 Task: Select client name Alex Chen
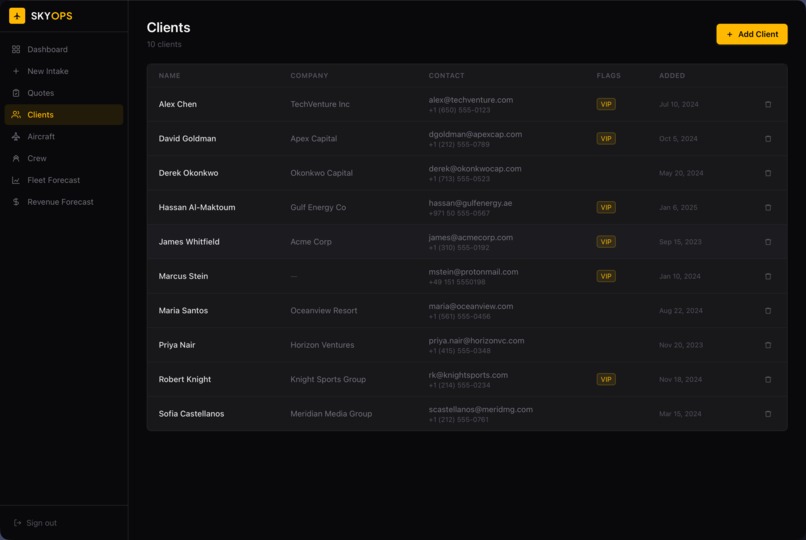[x=178, y=104]
